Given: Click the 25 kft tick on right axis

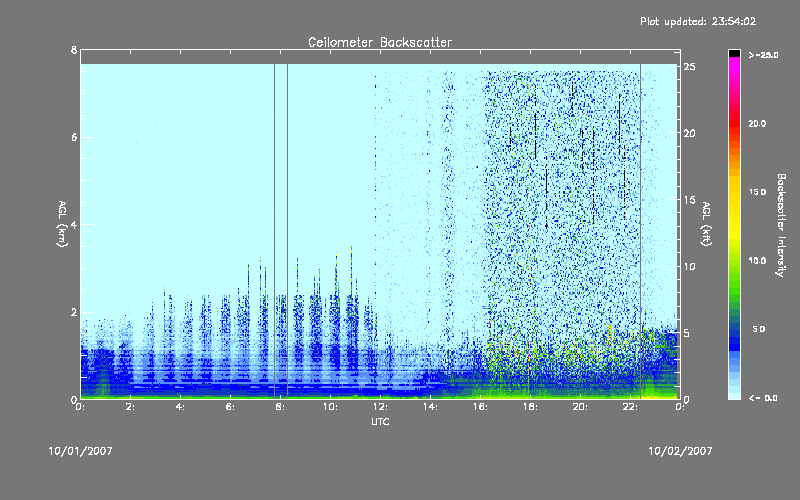Looking at the screenshot, I should coord(689,67).
